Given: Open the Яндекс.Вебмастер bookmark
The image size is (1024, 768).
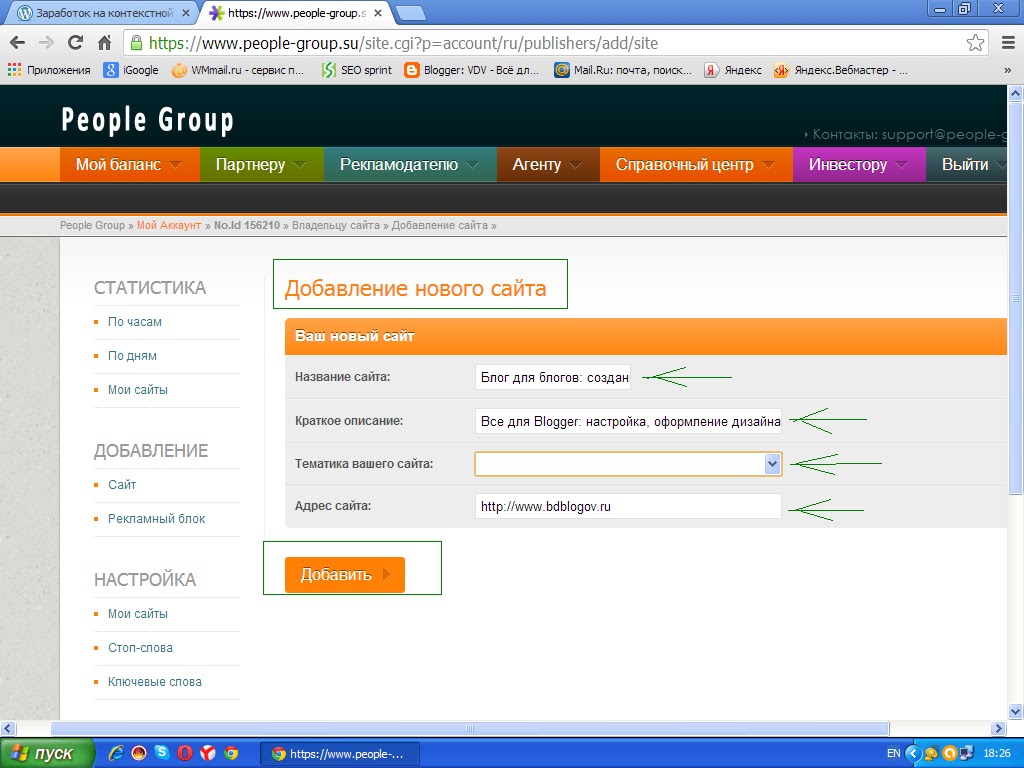Looking at the screenshot, I should (x=840, y=70).
